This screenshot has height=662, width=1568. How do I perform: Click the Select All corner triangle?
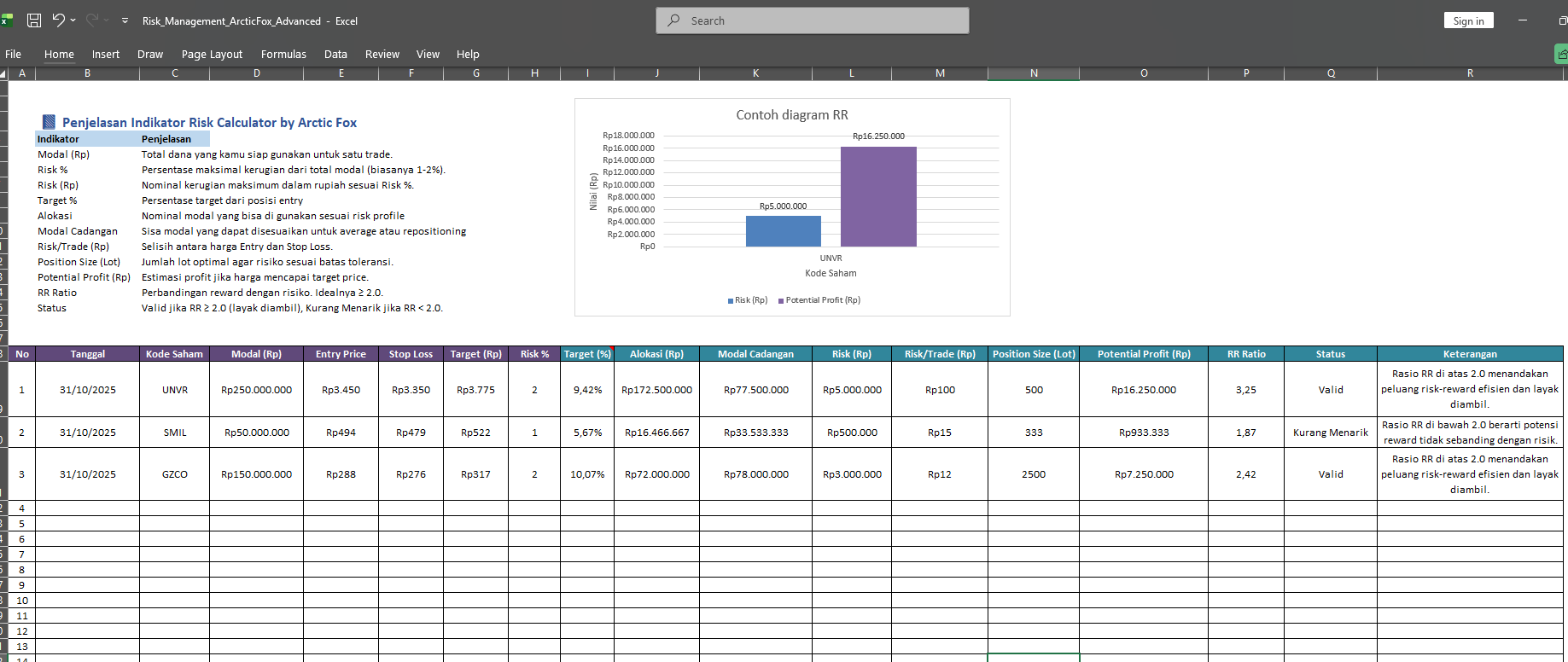(3, 73)
